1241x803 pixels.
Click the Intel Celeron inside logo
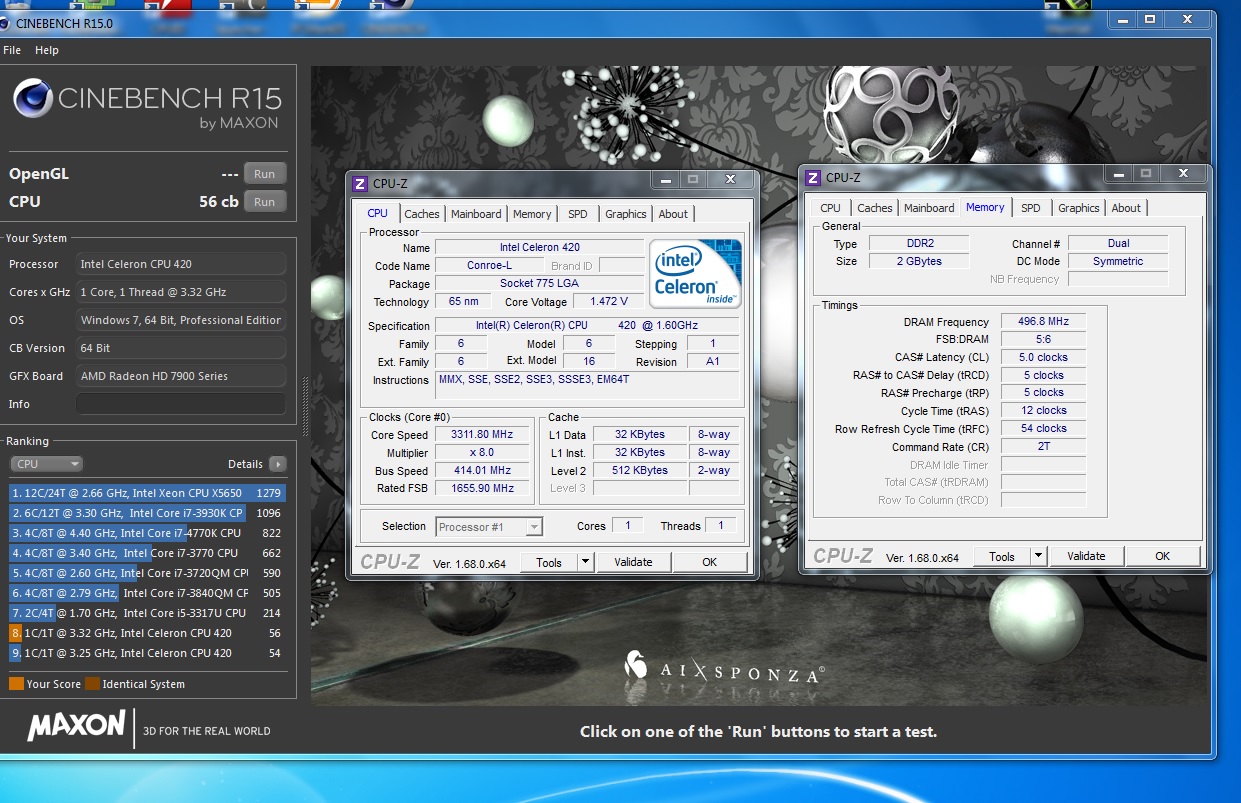[695, 273]
